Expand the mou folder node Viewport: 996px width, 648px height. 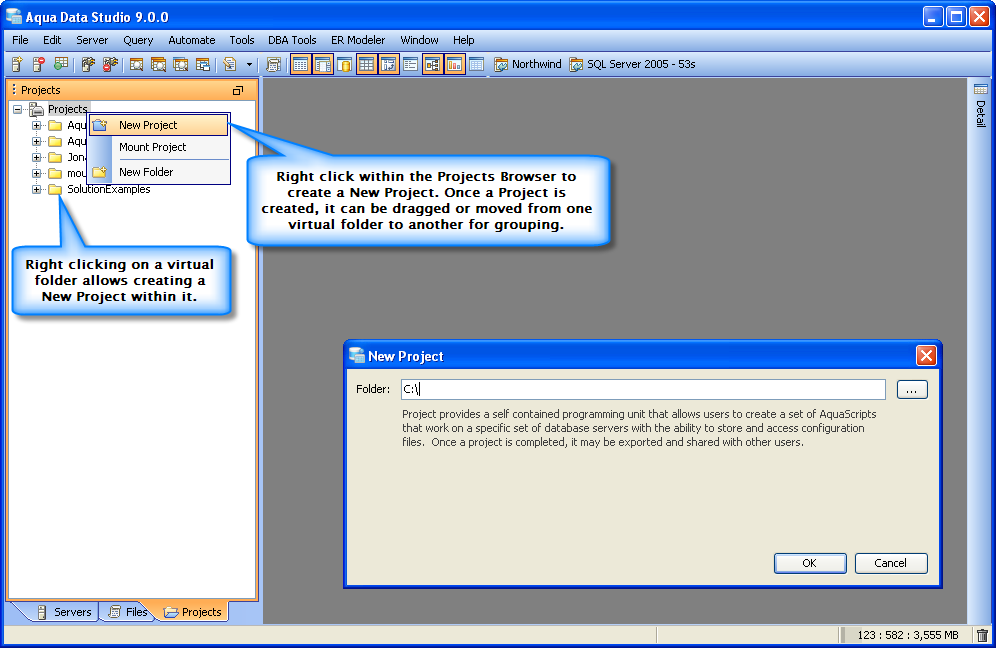37,173
